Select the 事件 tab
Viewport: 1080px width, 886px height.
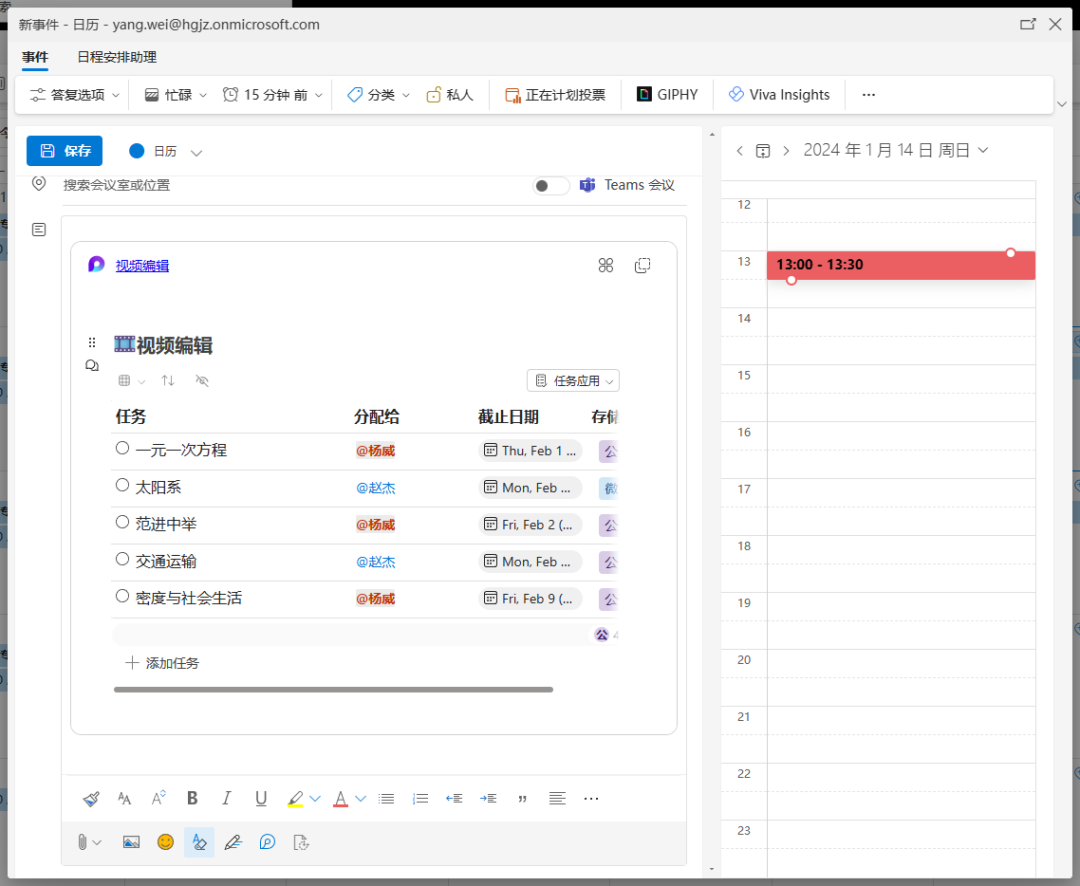click(35, 57)
